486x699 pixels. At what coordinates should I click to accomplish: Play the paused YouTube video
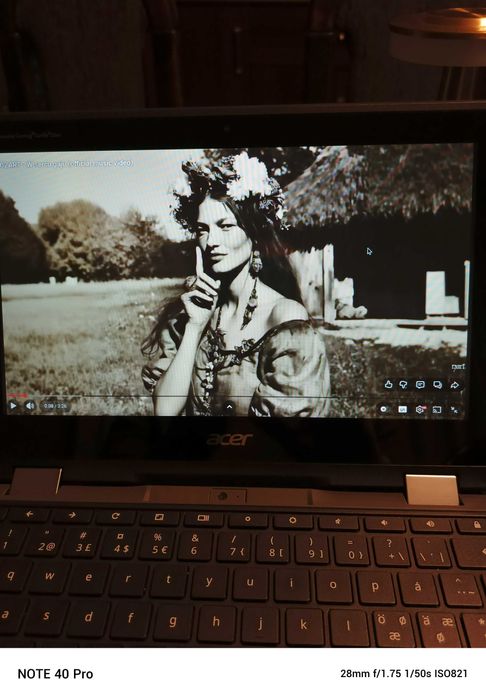pos(13,406)
